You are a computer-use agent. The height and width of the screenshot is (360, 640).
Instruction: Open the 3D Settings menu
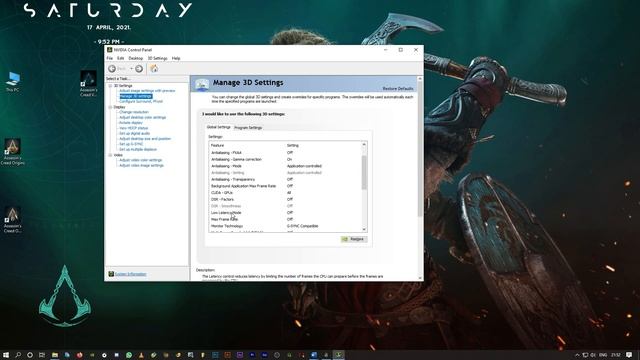click(x=158, y=58)
